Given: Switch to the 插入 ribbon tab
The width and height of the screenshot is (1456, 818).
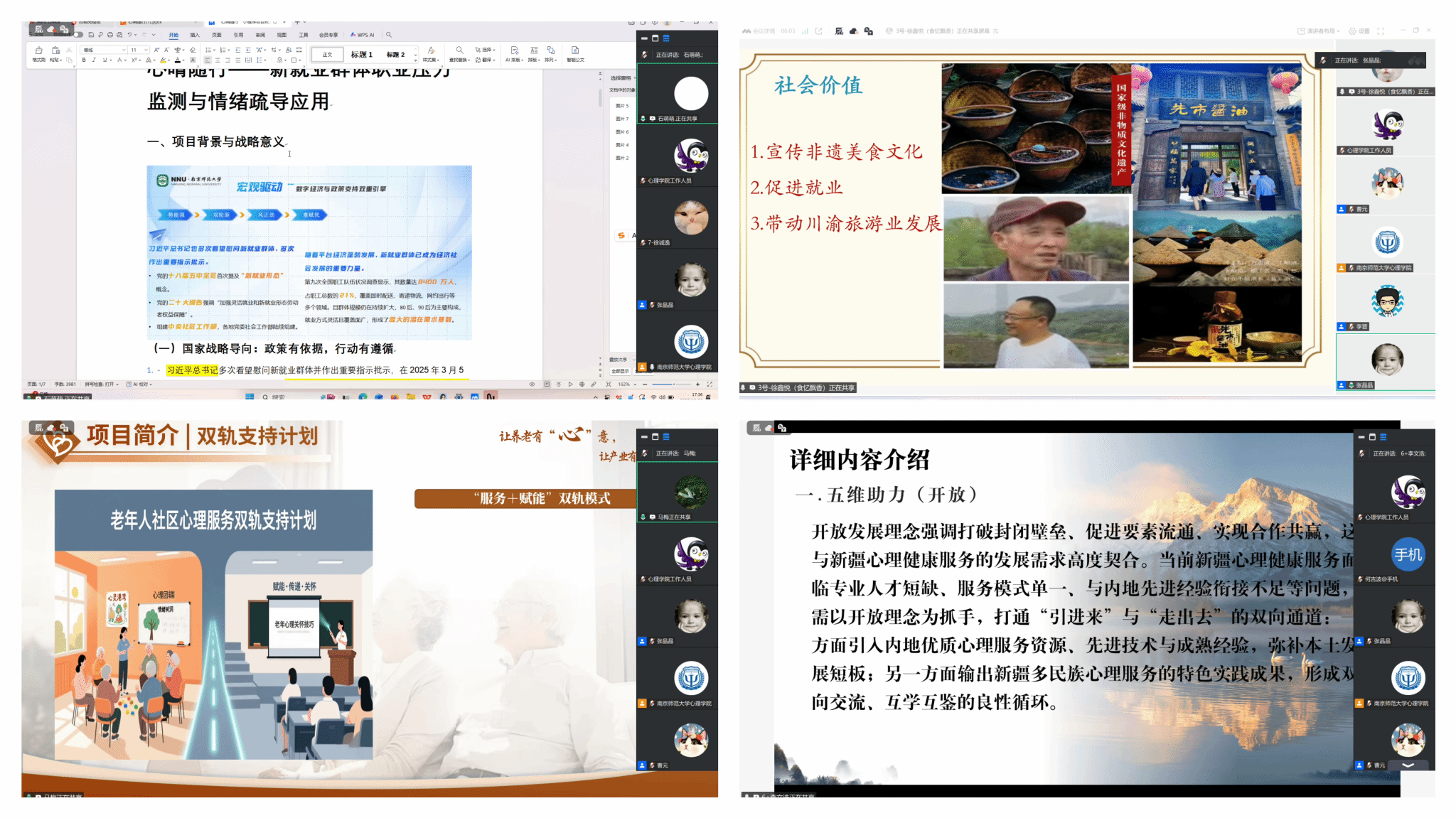Looking at the screenshot, I should click(195, 35).
